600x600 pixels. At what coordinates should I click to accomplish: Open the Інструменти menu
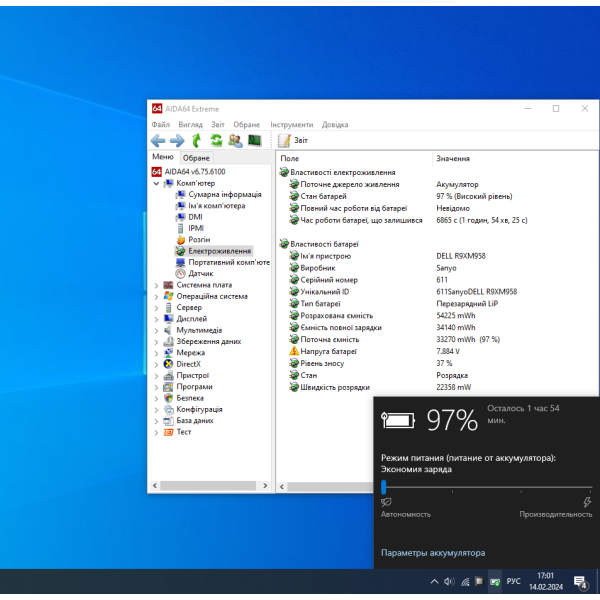coord(292,124)
